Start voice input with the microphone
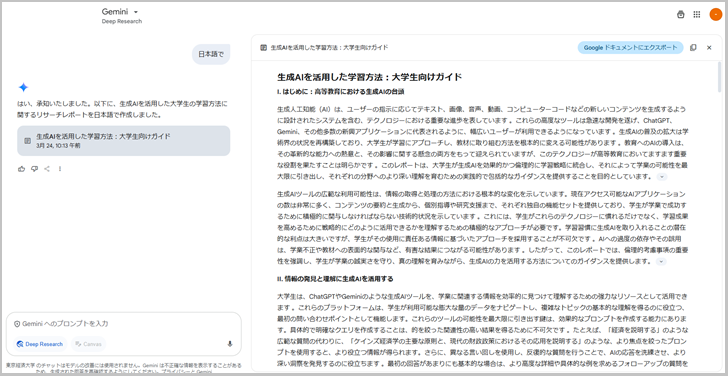 coord(230,344)
